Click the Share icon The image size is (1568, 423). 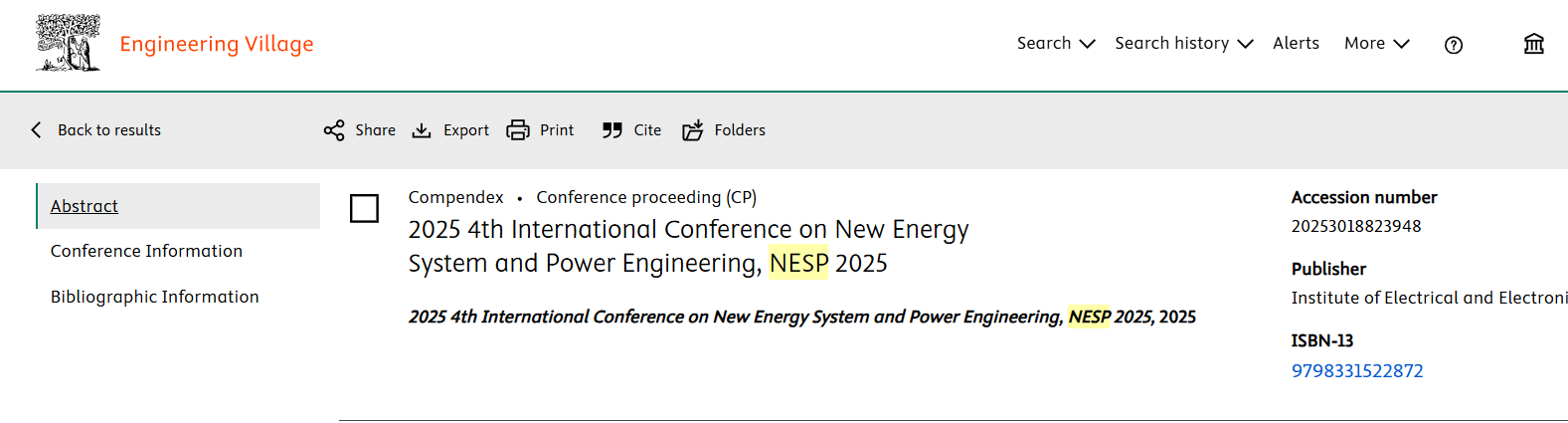pyautogui.click(x=334, y=130)
